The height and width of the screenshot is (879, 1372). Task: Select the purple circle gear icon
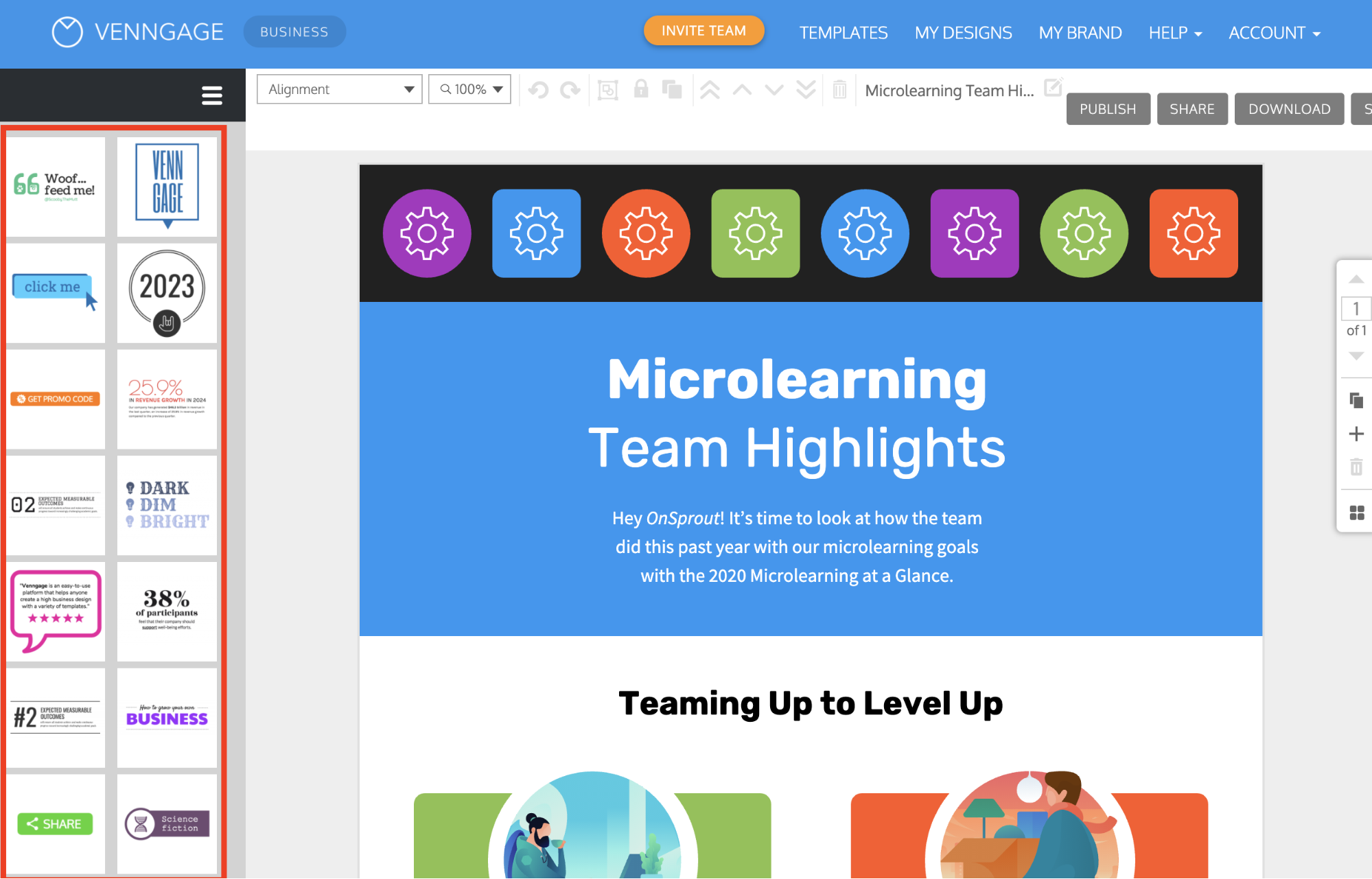click(x=427, y=233)
